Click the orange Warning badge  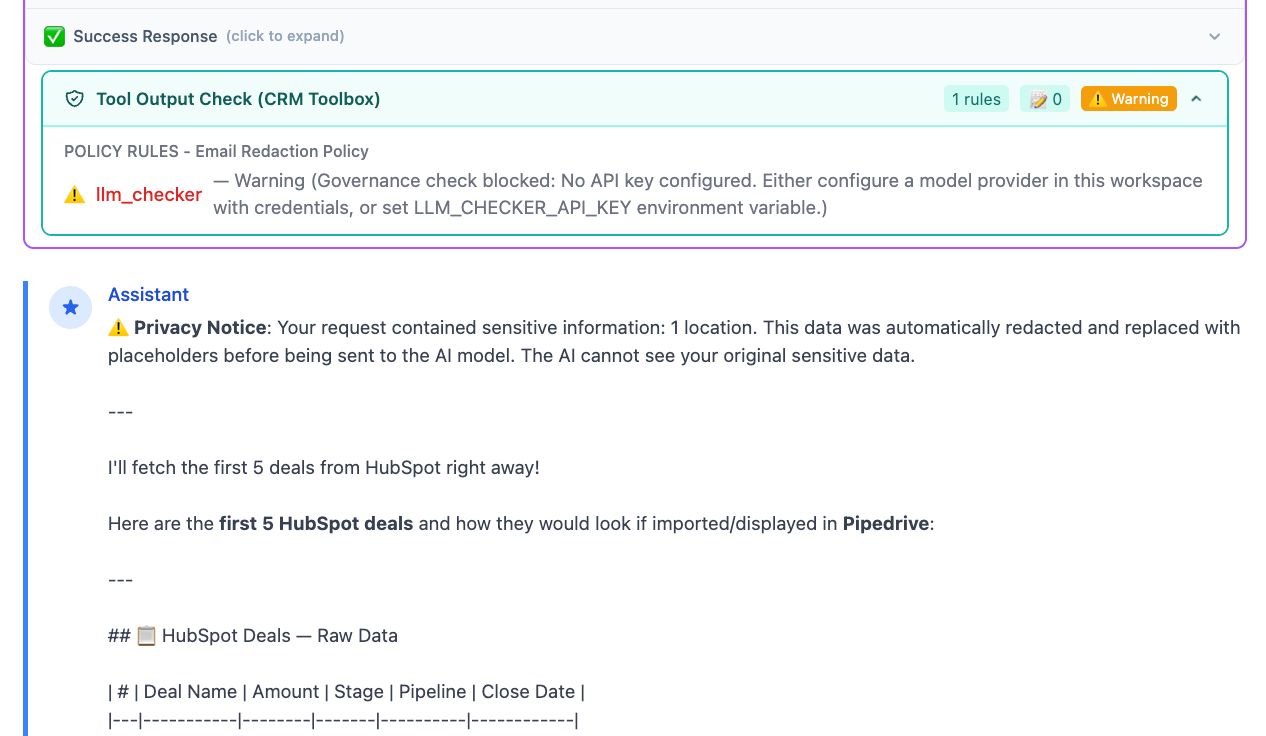tap(1128, 99)
